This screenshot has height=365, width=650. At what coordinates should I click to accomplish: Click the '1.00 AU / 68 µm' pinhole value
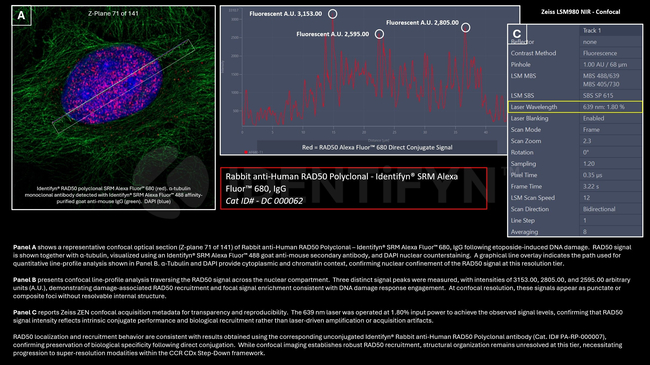605,64
